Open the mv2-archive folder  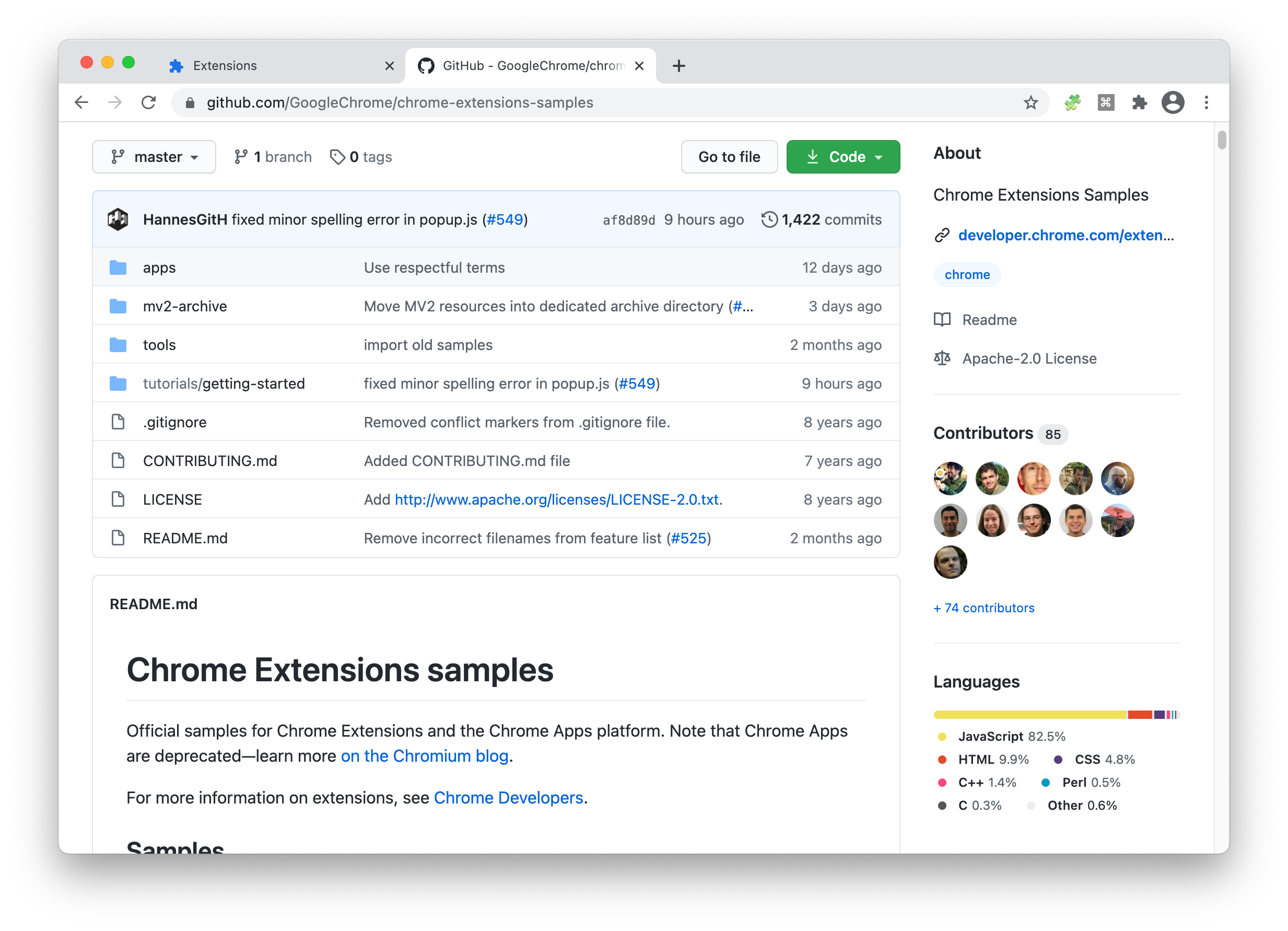point(184,306)
